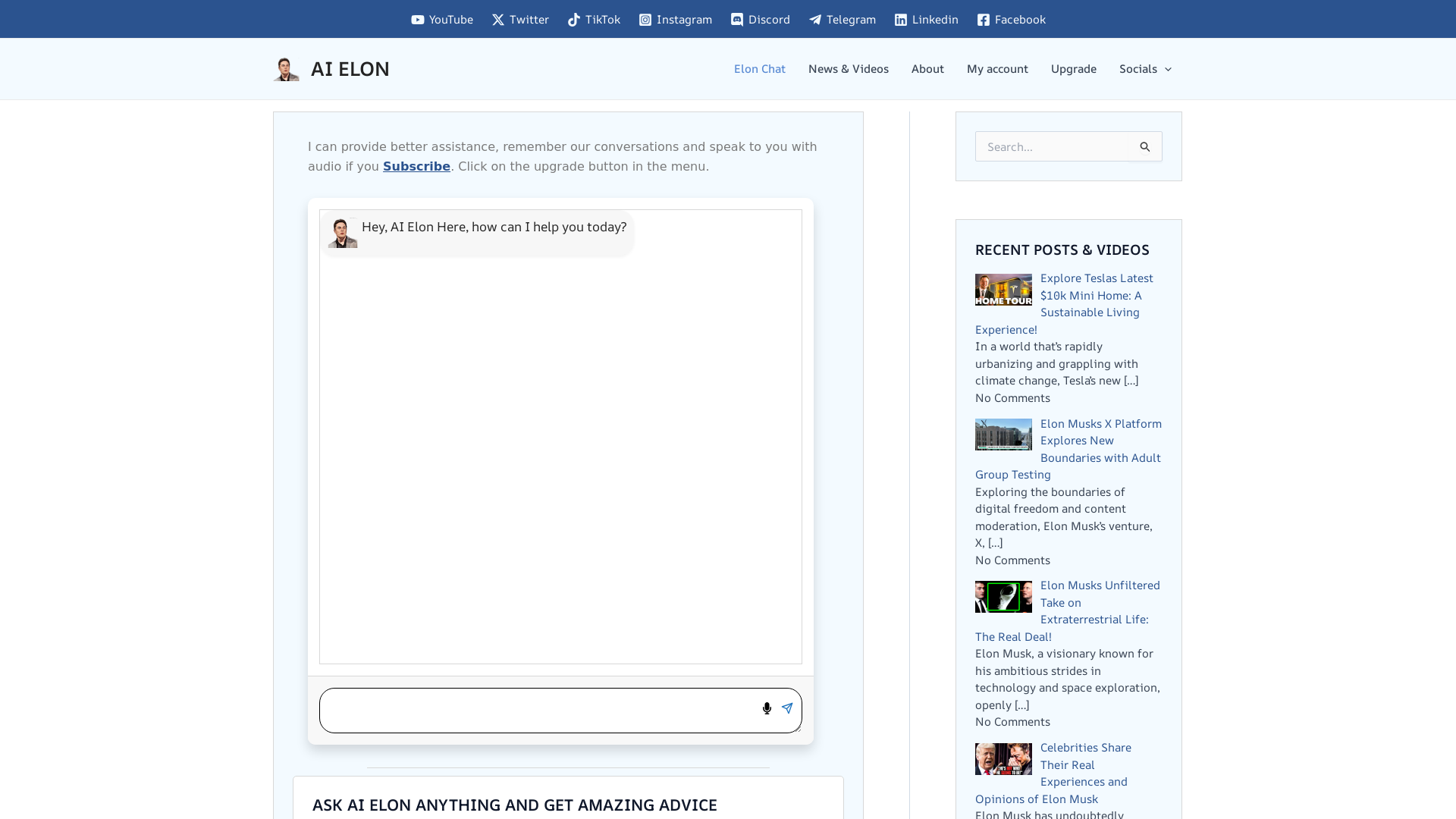Click the Home Tour post thumbnail
1456x819 pixels.
1003,290
